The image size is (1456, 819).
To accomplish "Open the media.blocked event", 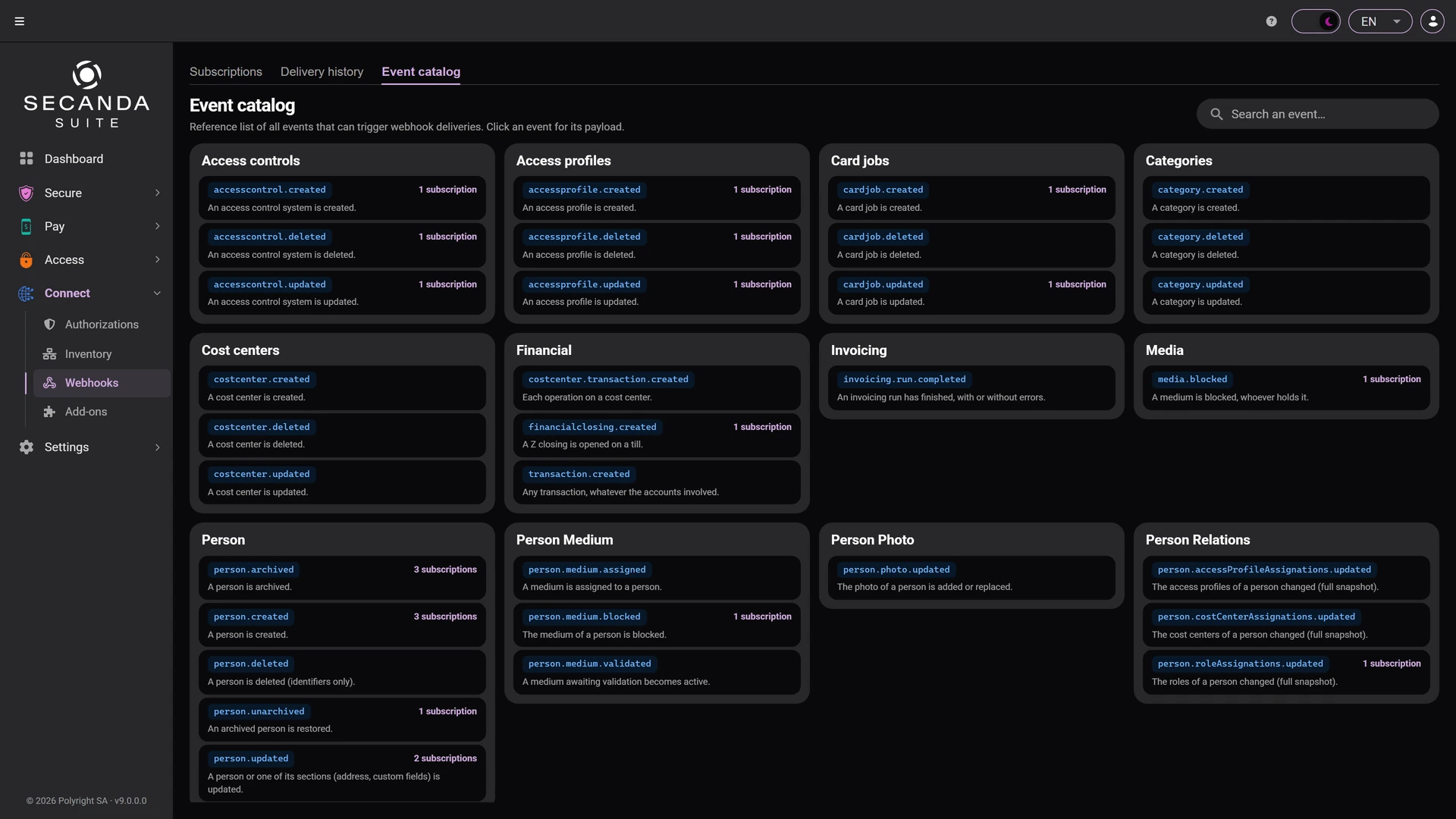I will point(1286,388).
